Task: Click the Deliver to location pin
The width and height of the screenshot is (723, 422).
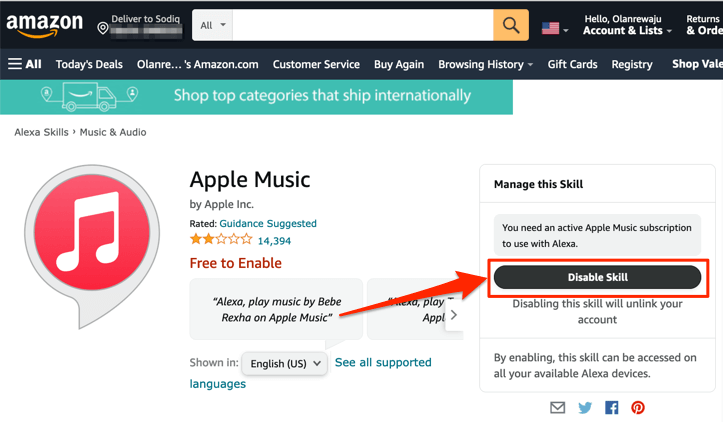Action: [x=103, y=28]
